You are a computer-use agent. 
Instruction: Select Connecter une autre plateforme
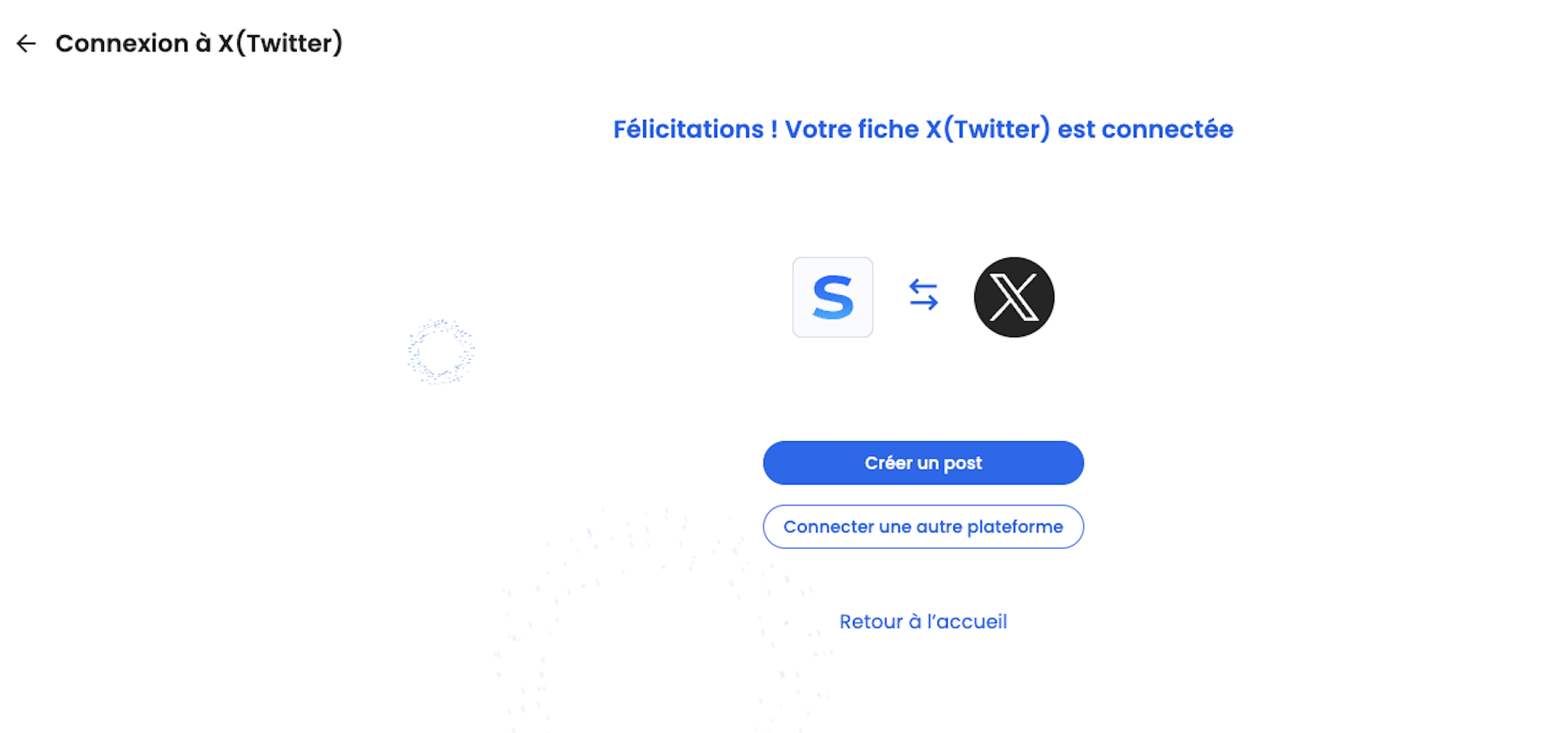tap(923, 527)
